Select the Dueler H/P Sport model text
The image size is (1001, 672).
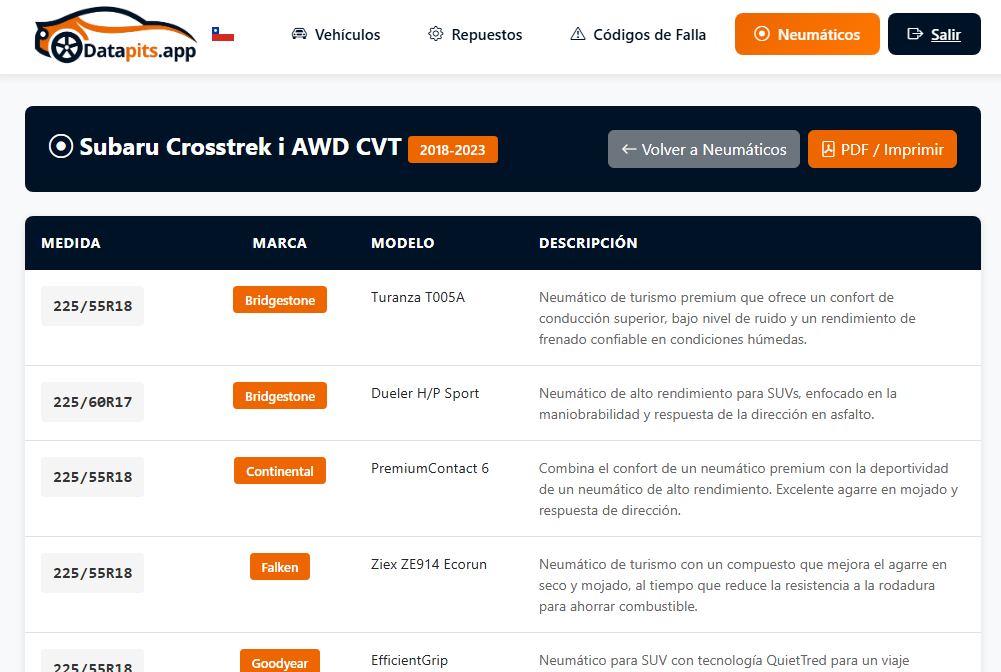point(425,393)
